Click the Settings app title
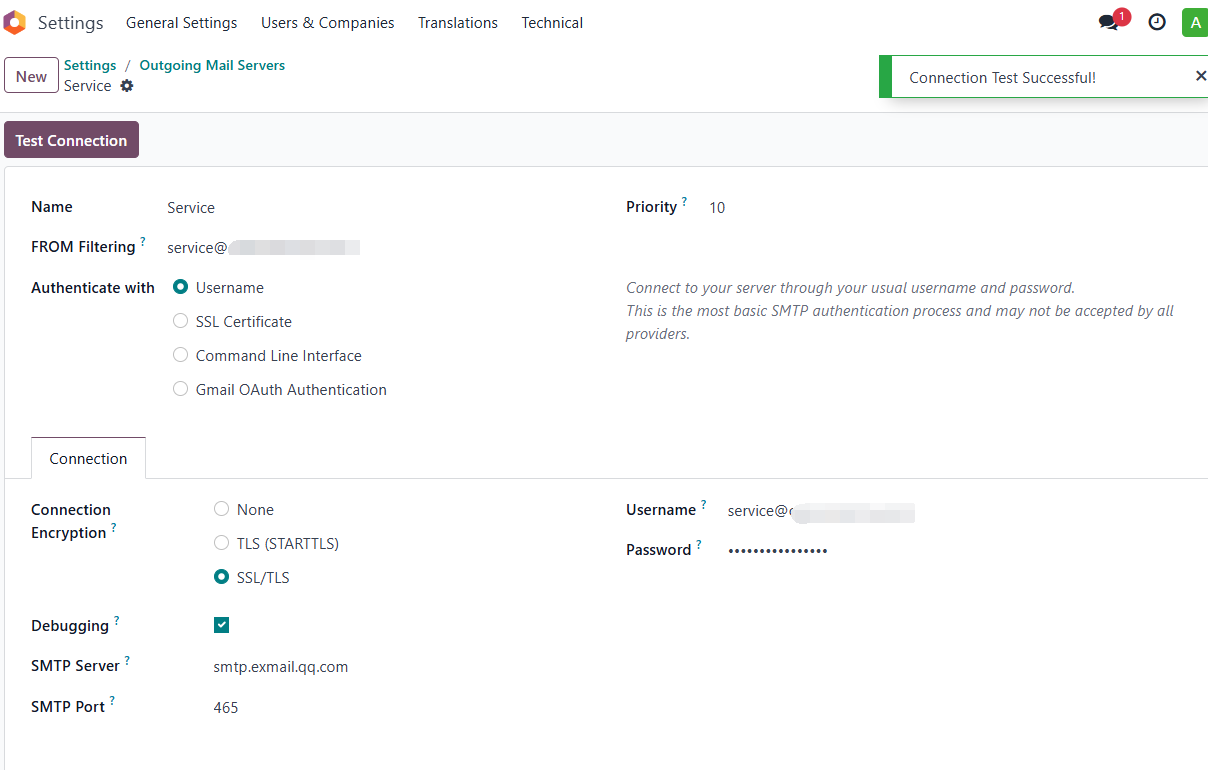This screenshot has height=770, width=1208. pyautogui.click(x=71, y=22)
